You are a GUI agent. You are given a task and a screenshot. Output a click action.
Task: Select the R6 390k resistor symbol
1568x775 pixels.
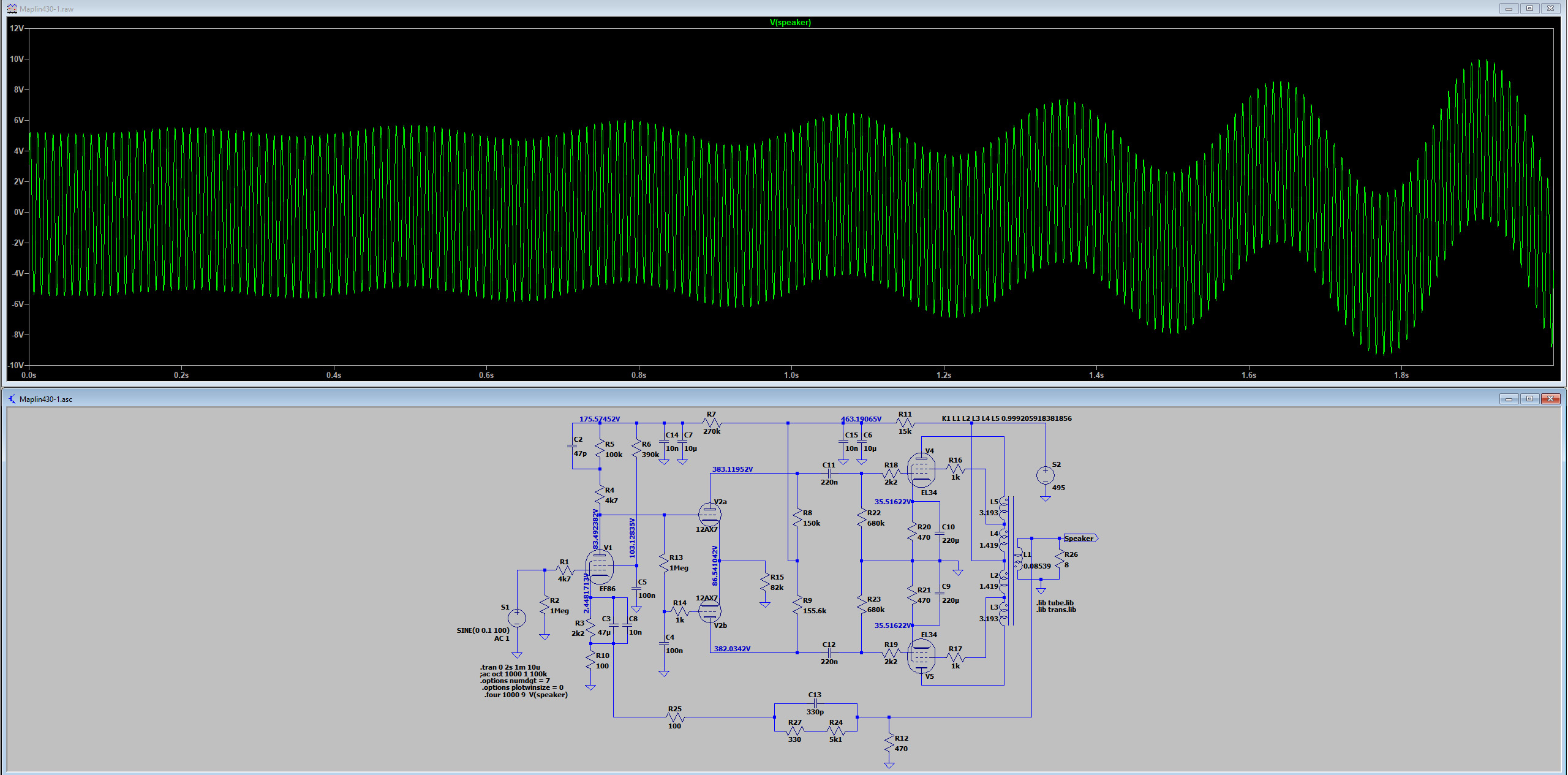pyautogui.click(x=636, y=449)
